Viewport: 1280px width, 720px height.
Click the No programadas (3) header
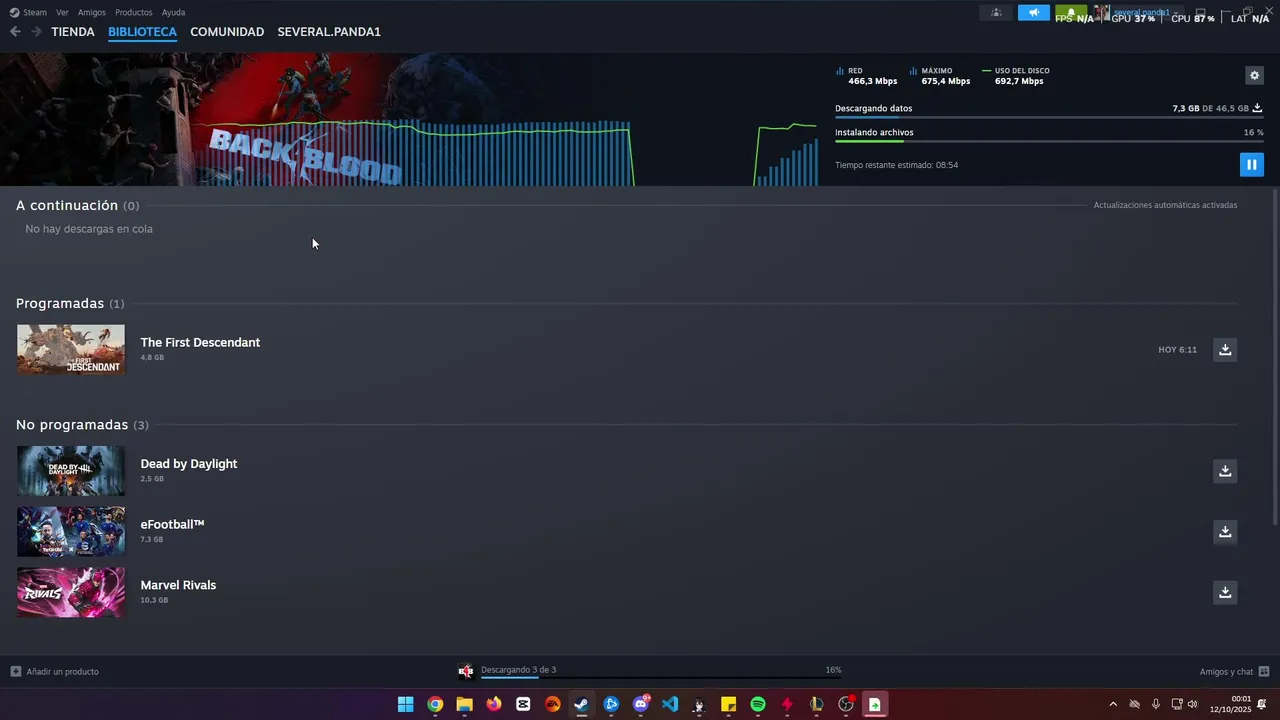82,425
